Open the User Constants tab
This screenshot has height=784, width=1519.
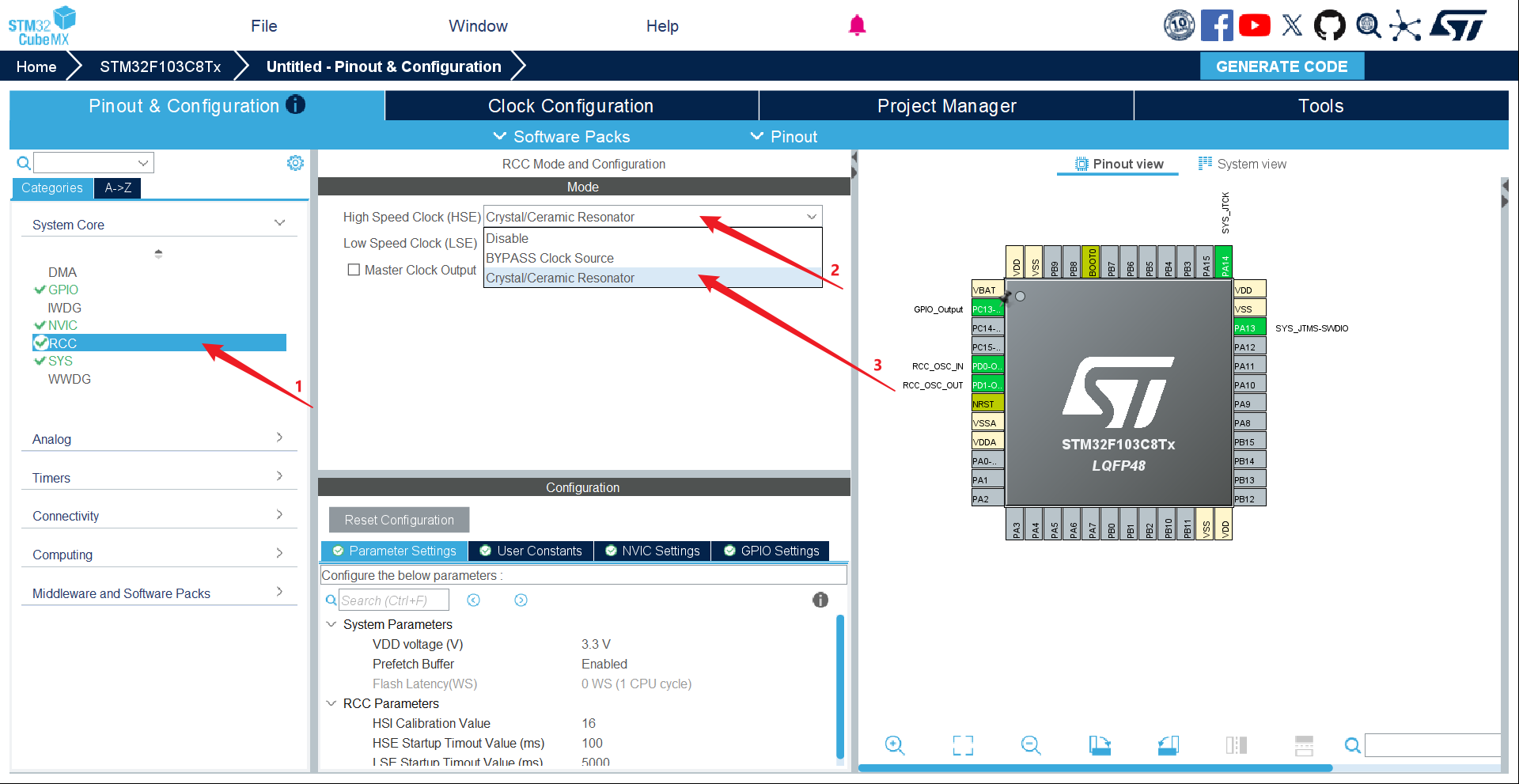pos(531,551)
